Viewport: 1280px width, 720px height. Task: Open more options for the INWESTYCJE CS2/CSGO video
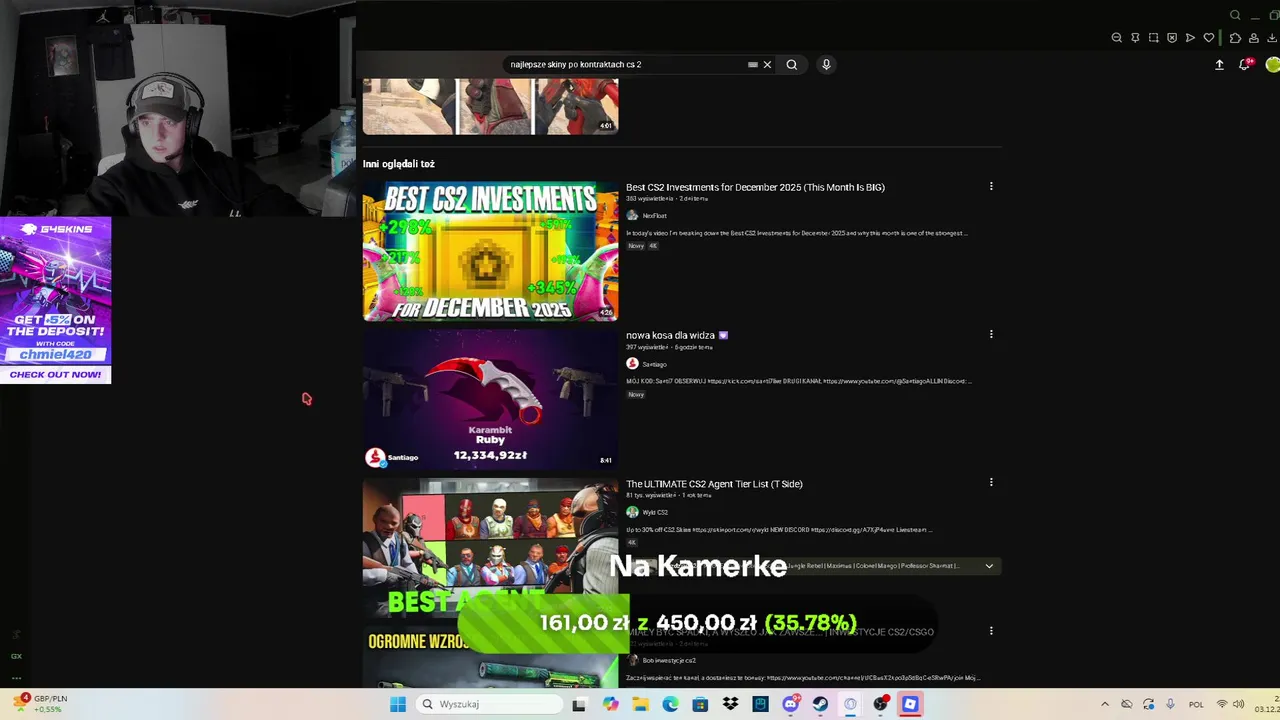tap(991, 630)
